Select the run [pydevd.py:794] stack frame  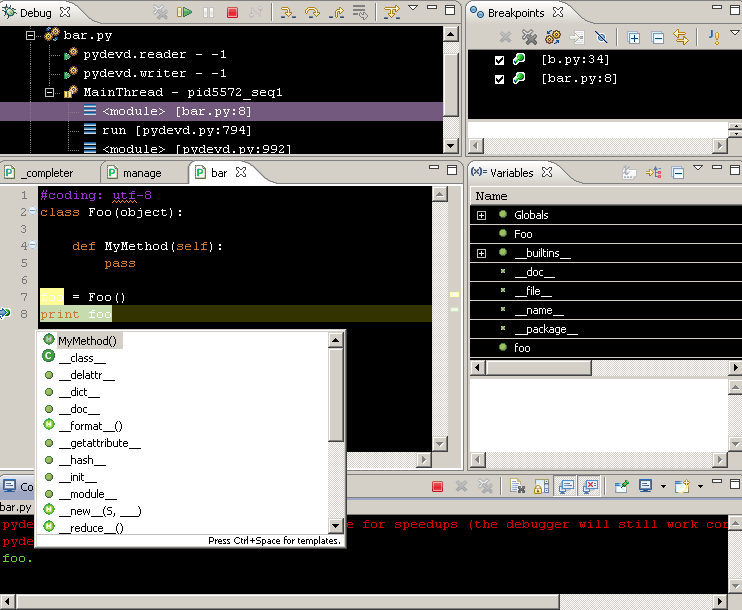177,130
